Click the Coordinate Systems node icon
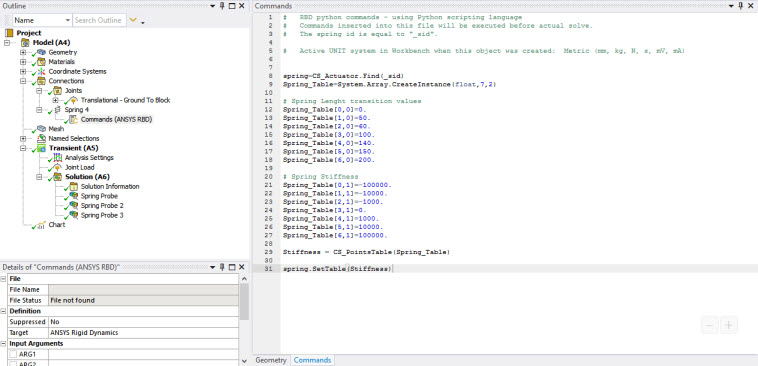Viewport: 758px width, 366px height. point(42,72)
